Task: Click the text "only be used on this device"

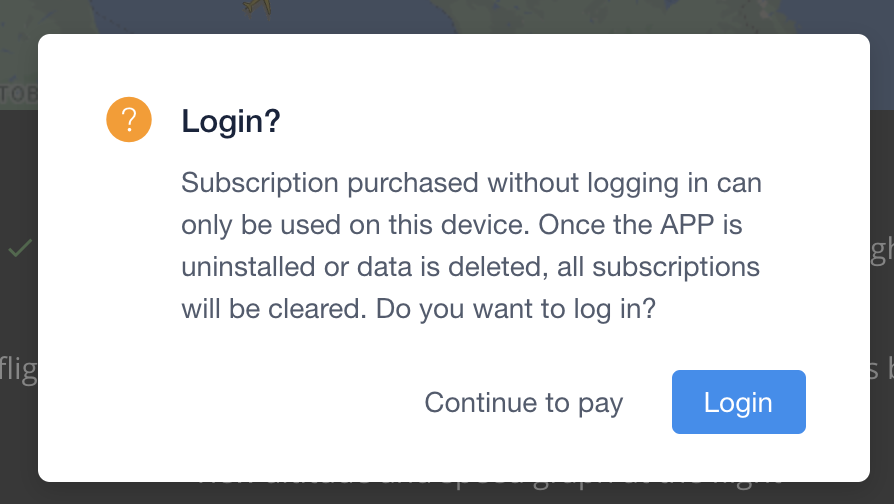Action: (354, 226)
